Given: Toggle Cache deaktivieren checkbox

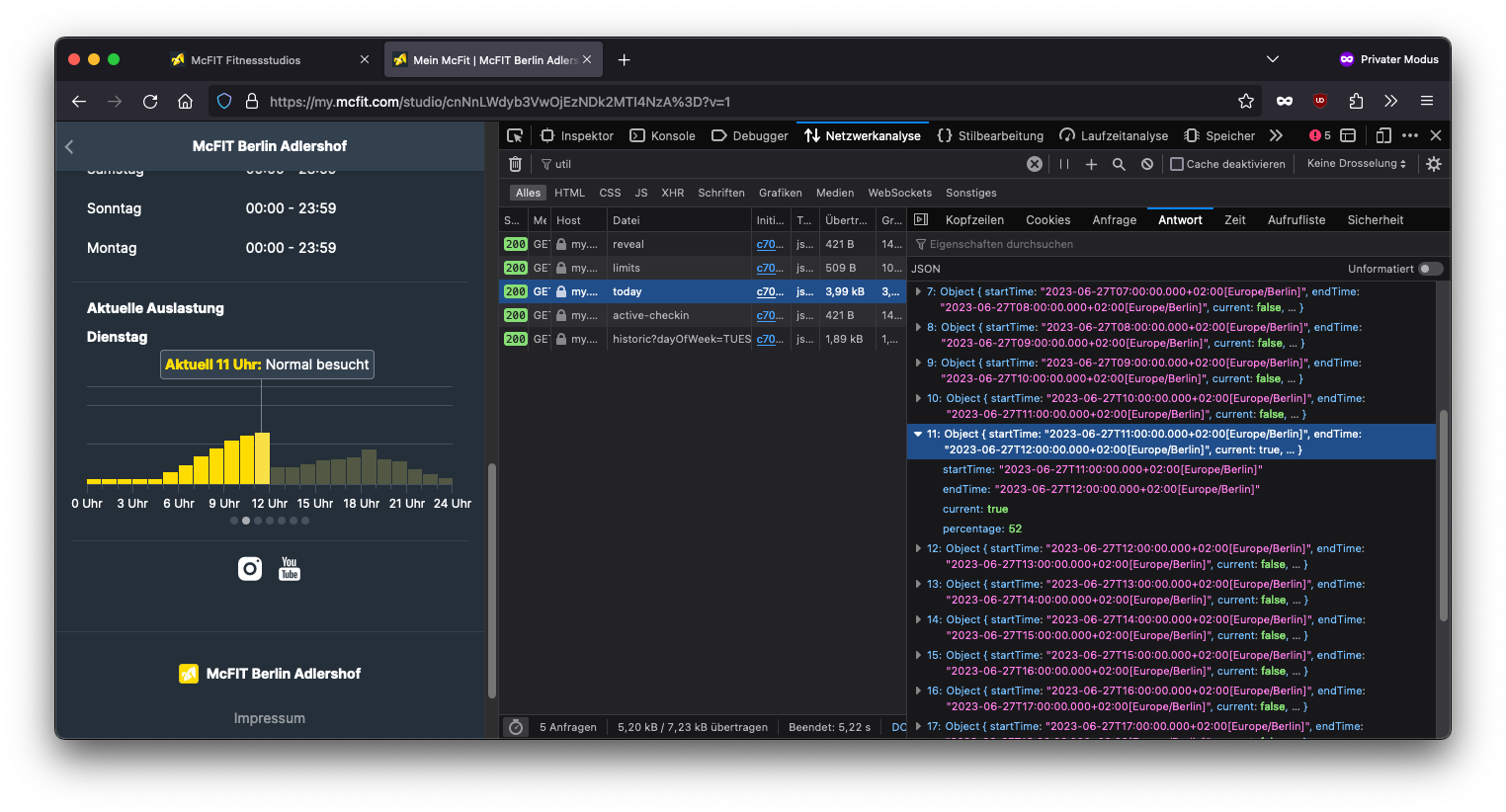Looking at the screenshot, I should point(1177,164).
